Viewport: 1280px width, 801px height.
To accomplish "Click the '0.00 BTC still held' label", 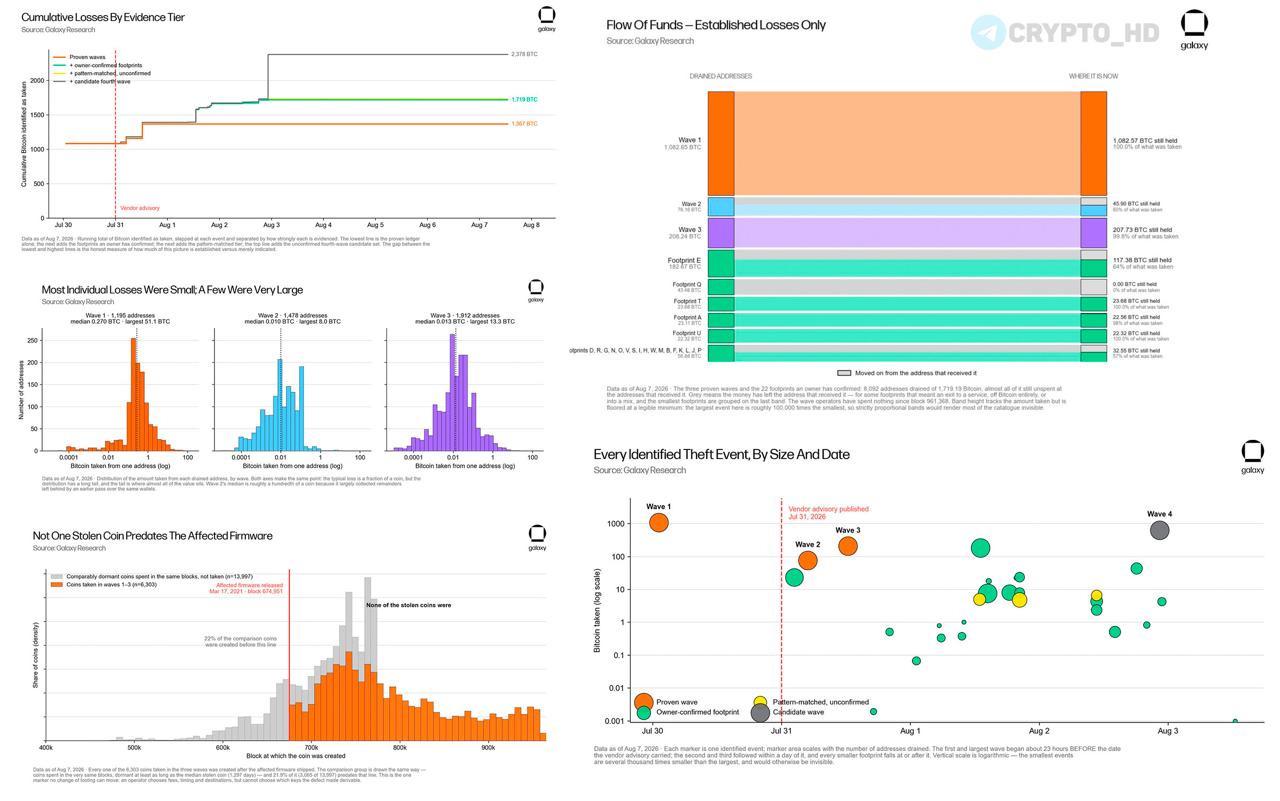I will [1136, 284].
